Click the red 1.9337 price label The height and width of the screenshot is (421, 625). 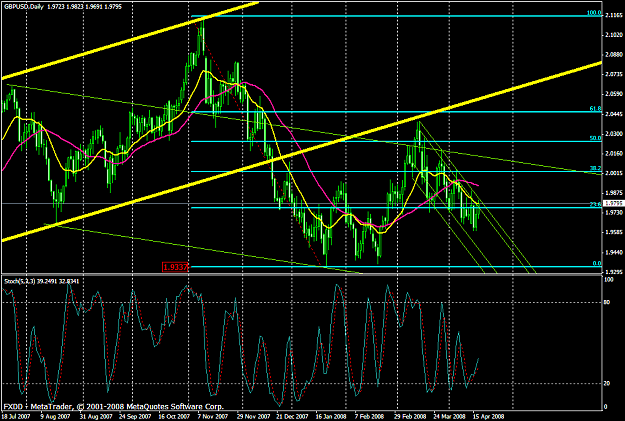(x=175, y=267)
